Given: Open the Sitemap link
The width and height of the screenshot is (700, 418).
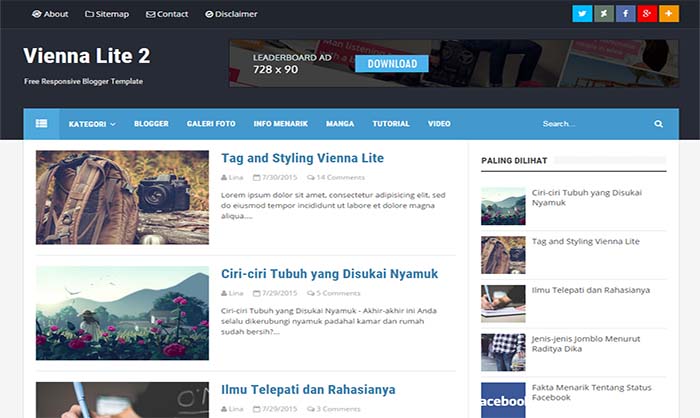Looking at the screenshot, I should (107, 14).
